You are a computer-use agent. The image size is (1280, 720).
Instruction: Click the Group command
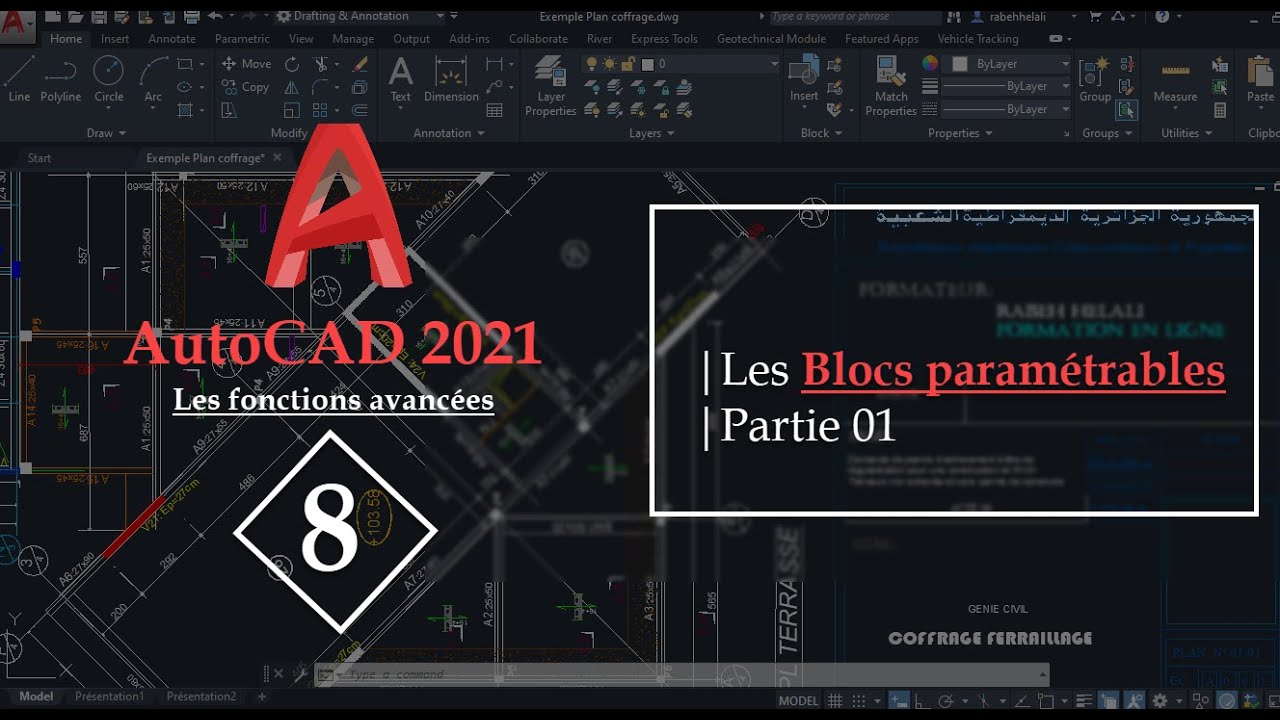1095,80
